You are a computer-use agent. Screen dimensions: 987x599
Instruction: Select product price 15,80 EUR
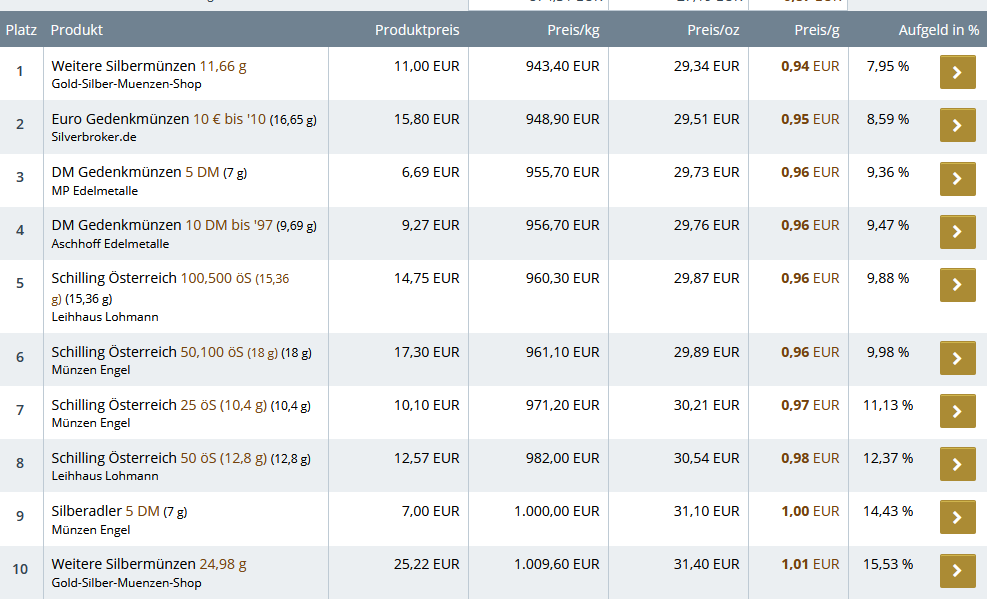click(x=427, y=119)
